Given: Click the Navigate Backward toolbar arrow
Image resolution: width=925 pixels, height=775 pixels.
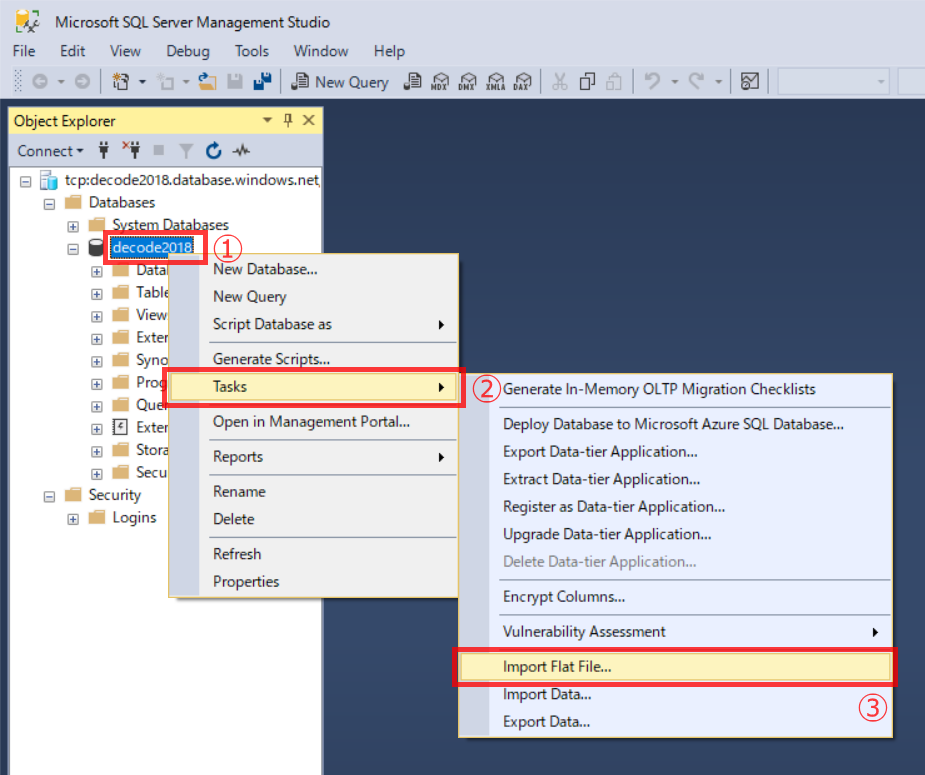Looking at the screenshot, I should pyautogui.click(x=40, y=81).
